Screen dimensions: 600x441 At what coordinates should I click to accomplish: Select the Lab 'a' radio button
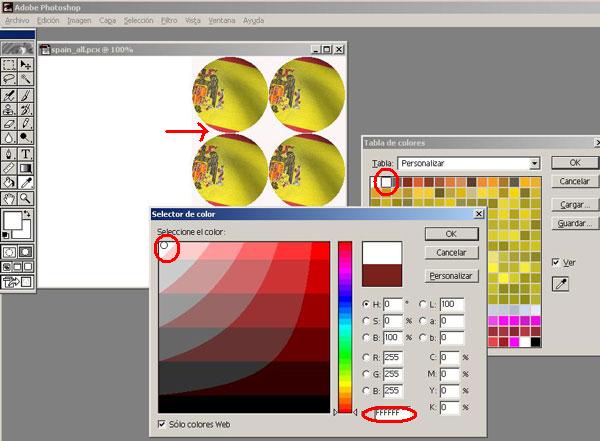[x=423, y=321]
